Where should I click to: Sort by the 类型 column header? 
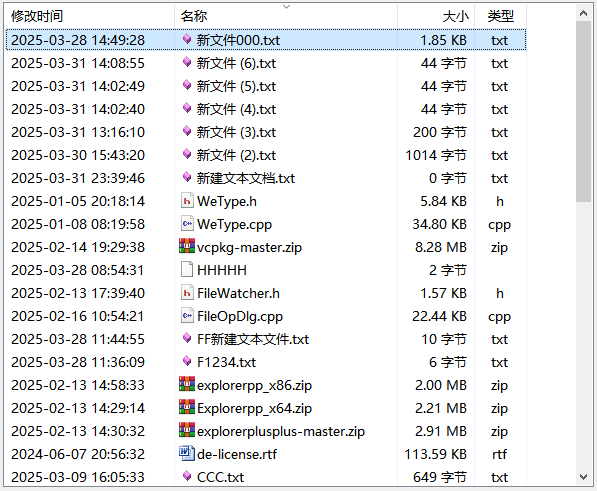point(500,16)
